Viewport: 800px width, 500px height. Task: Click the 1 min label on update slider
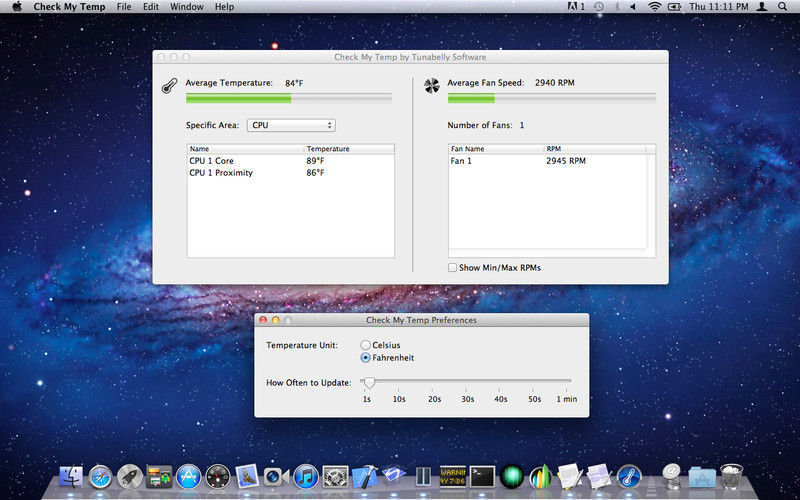pos(567,399)
